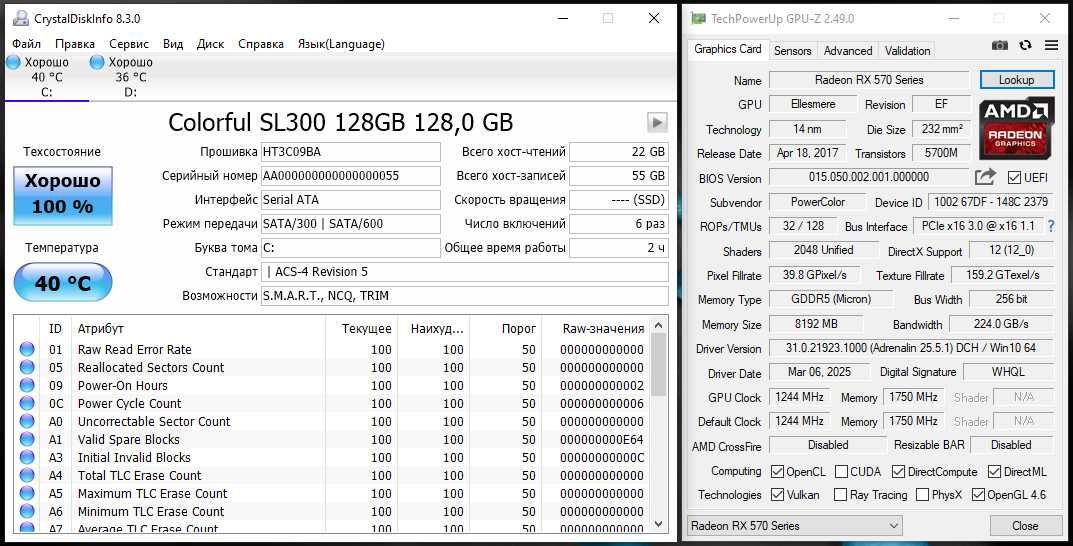Click status orb for Initial Invalid Blocks
Viewport: 1073px width, 546px height.
(x=27, y=457)
